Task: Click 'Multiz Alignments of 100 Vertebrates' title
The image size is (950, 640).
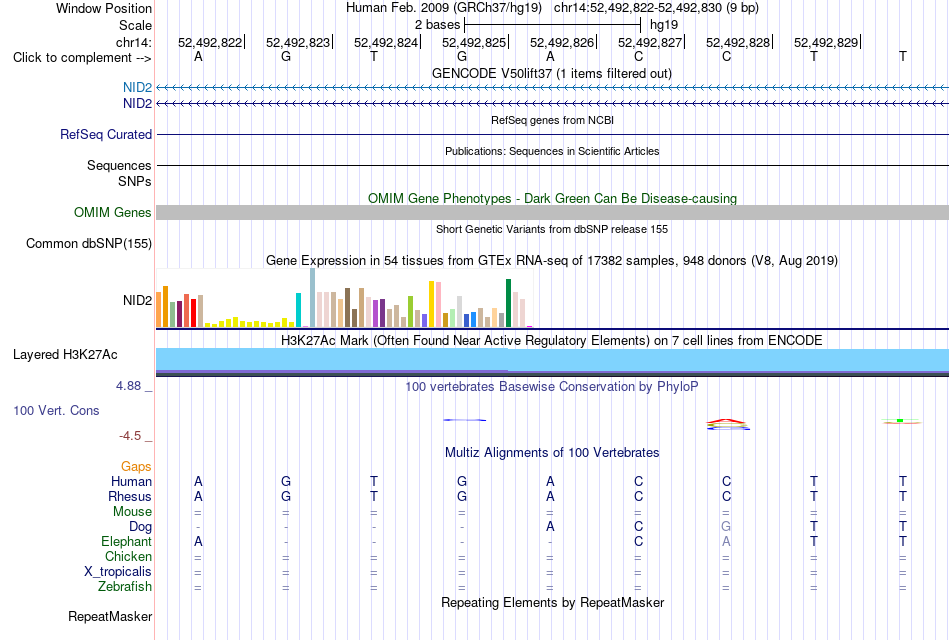Action: [552, 453]
